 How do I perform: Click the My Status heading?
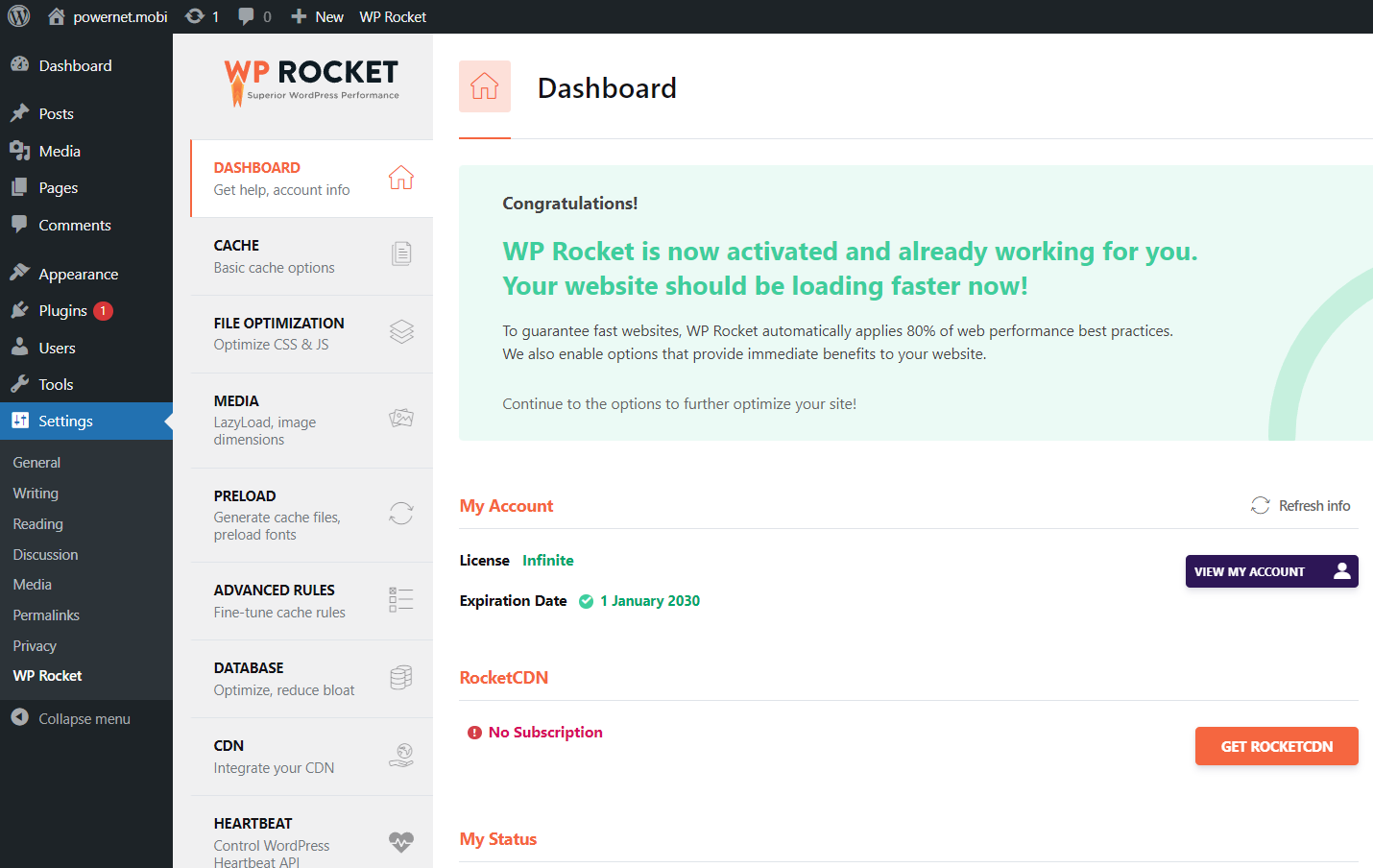(498, 839)
